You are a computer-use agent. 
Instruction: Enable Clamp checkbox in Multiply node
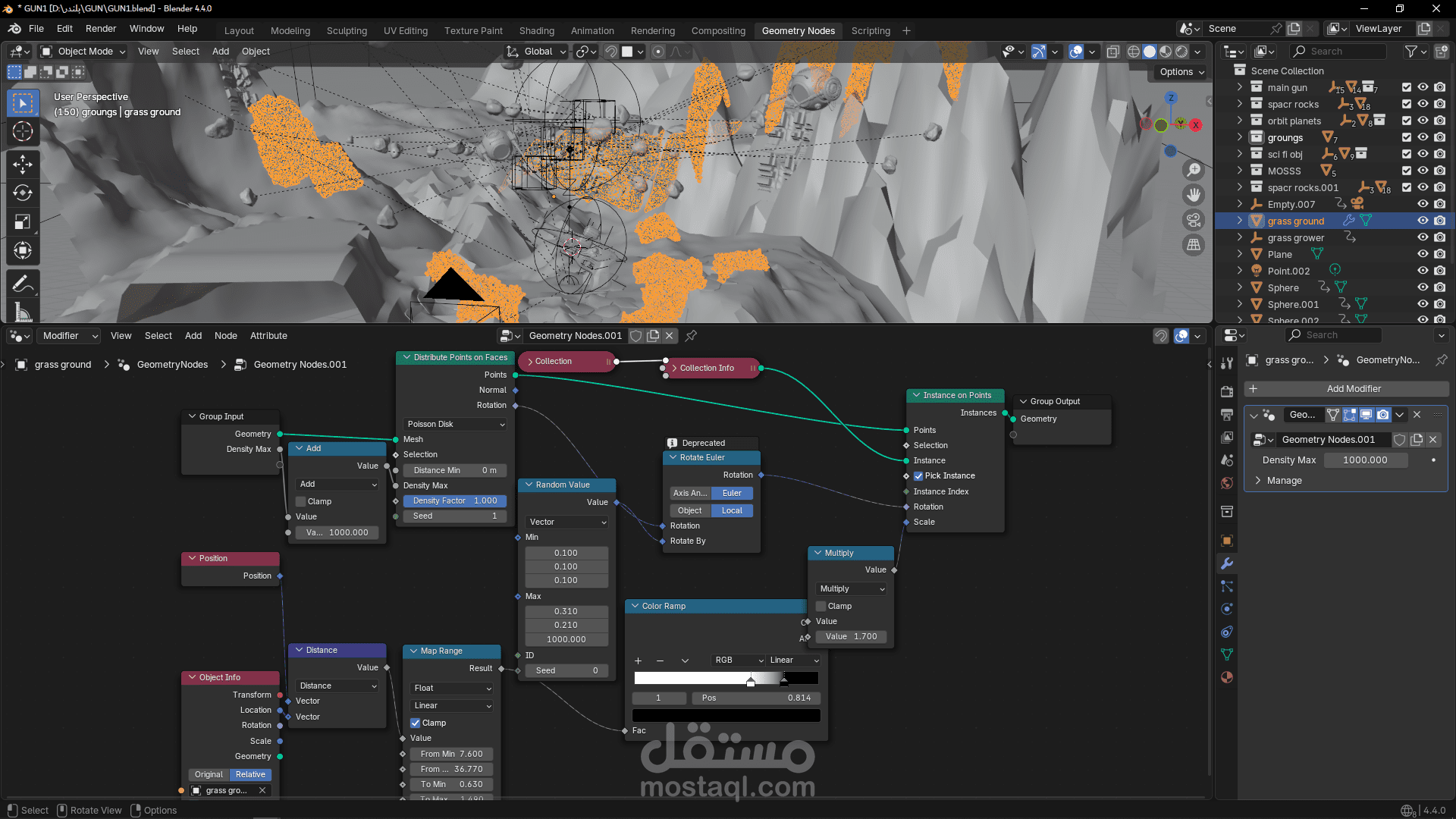pos(821,606)
